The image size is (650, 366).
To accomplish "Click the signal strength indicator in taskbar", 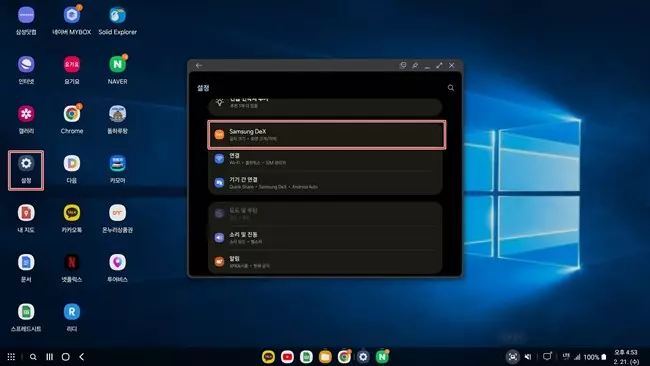I will [x=577, y=356].
